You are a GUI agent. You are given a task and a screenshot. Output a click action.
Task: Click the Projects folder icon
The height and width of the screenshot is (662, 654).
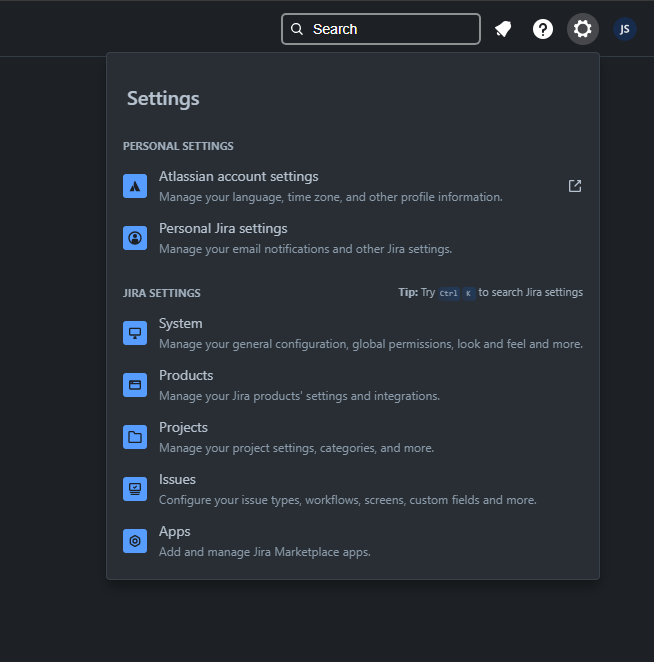click(x=135, y=437)
